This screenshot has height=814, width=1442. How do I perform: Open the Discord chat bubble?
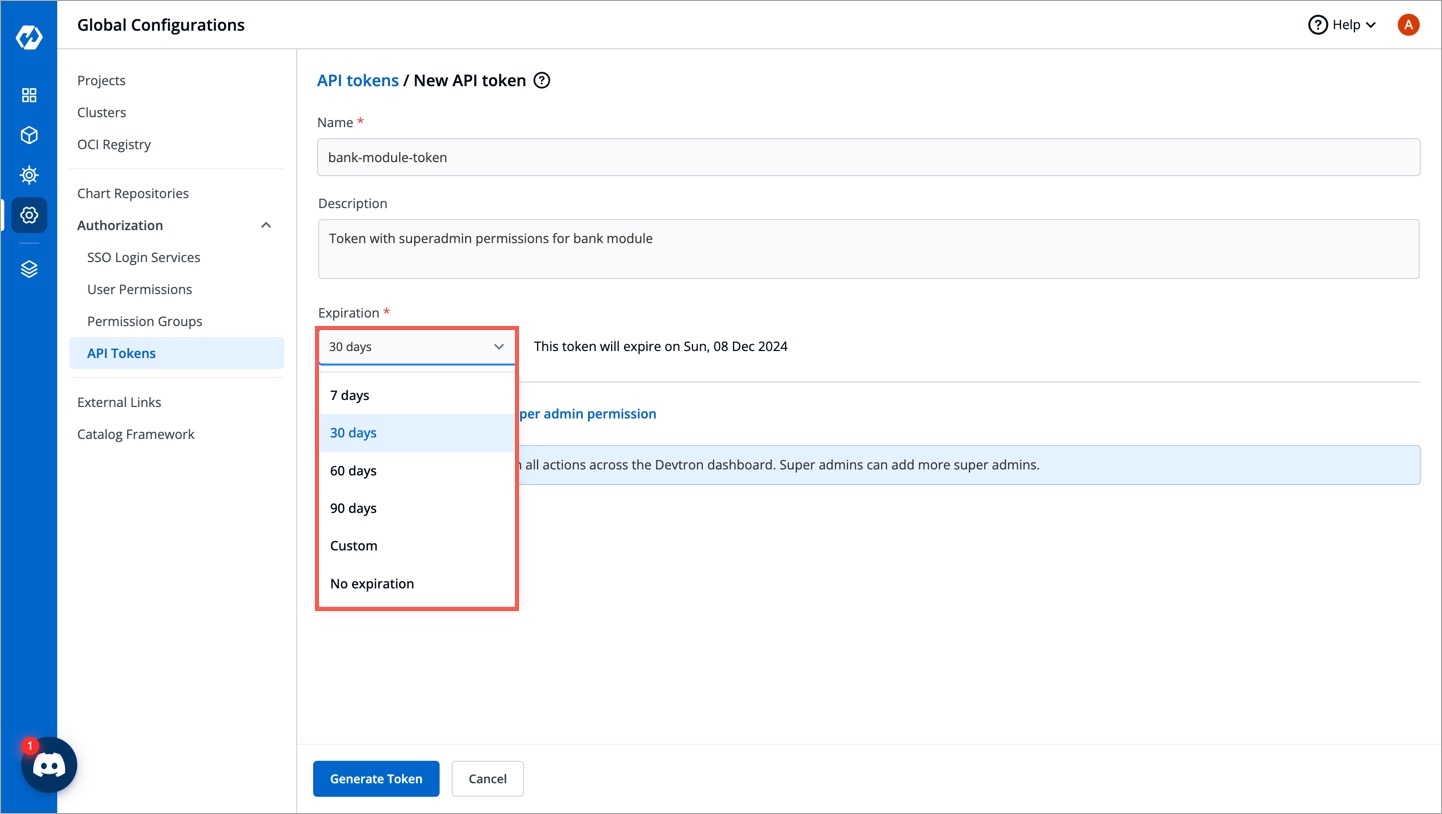[x=49, y=765]
